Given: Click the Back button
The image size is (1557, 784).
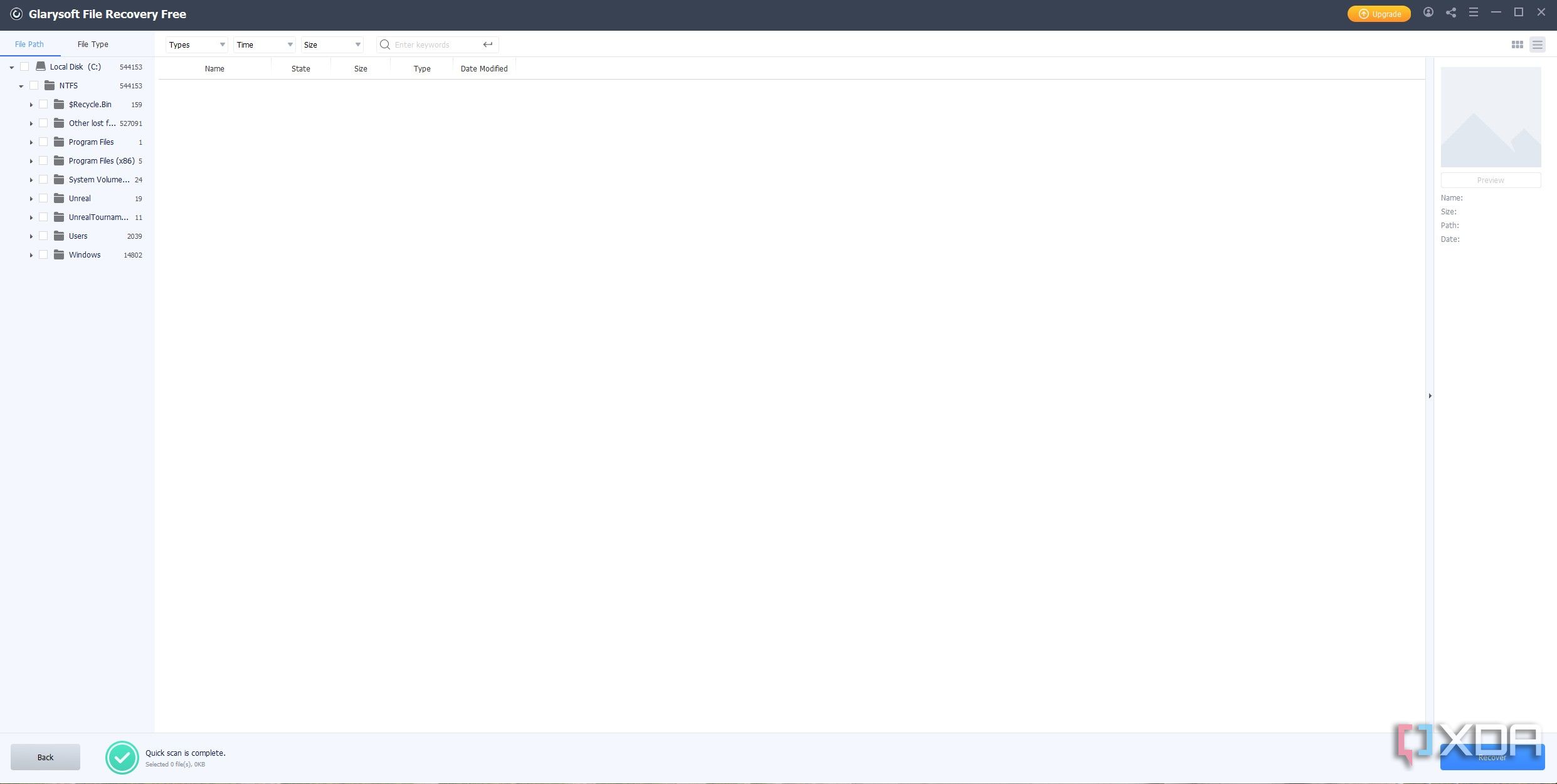Looking at the screenshot, I should [45, 757].
